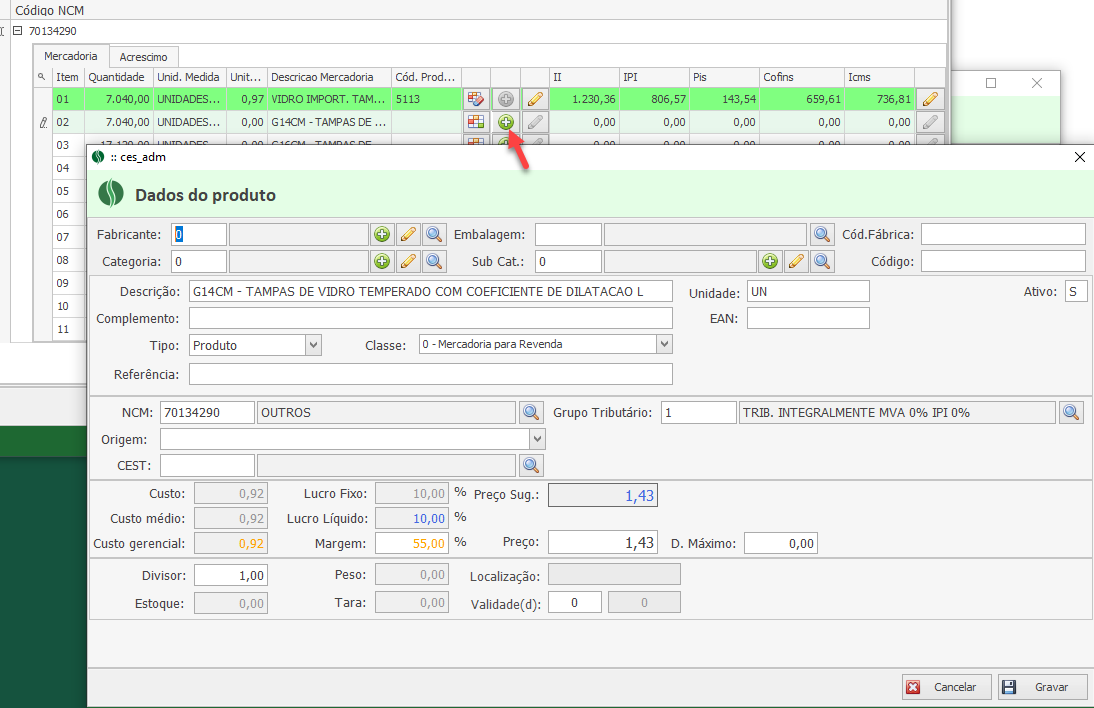
Task: Edit Fabricante with the pencil icon
Action: coord(408,234)
